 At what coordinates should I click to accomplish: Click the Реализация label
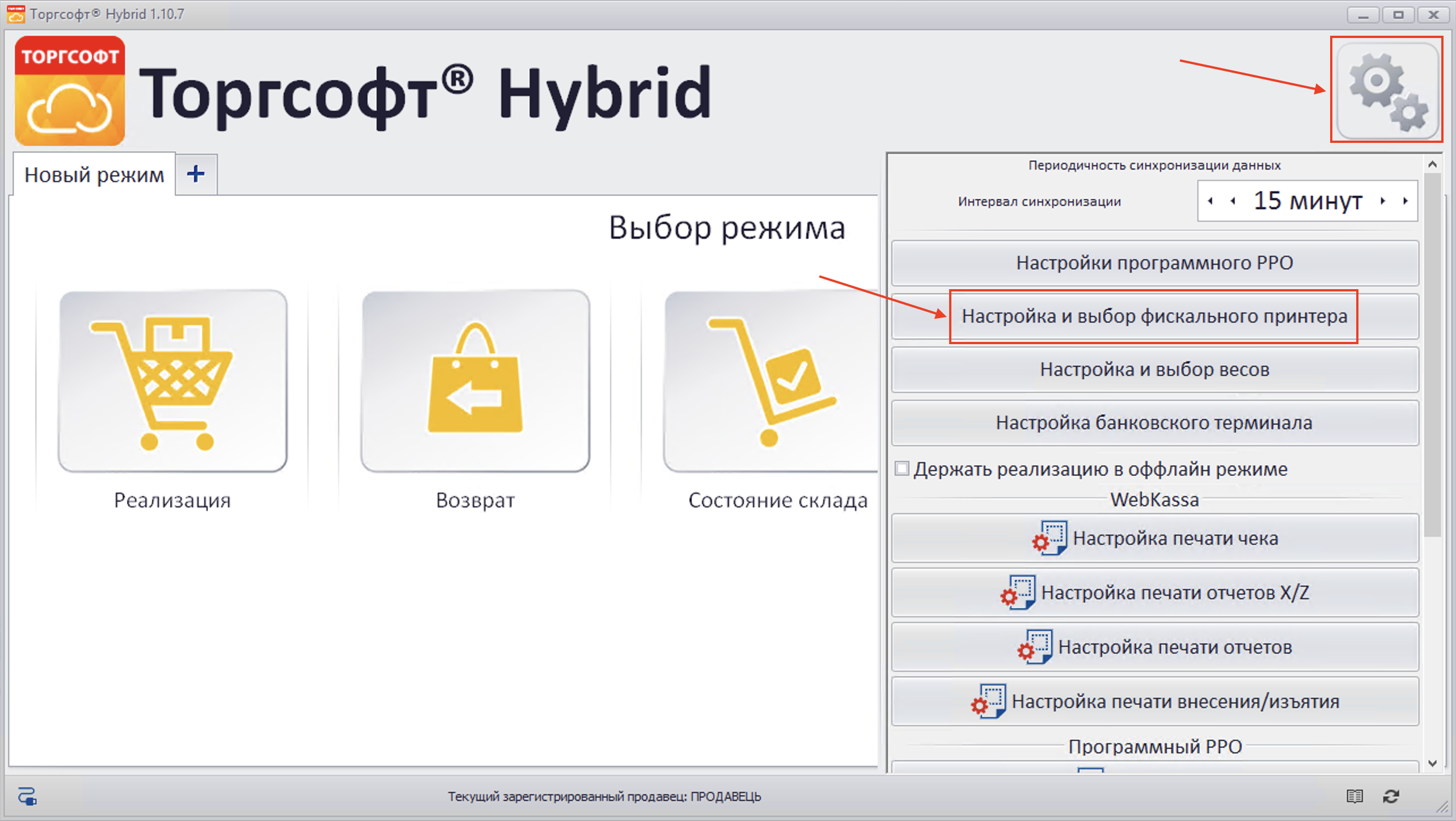point(172,500)
